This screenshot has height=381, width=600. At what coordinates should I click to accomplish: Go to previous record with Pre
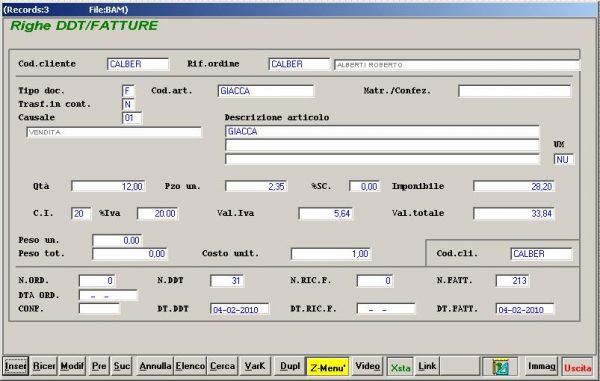coord(99,366)
